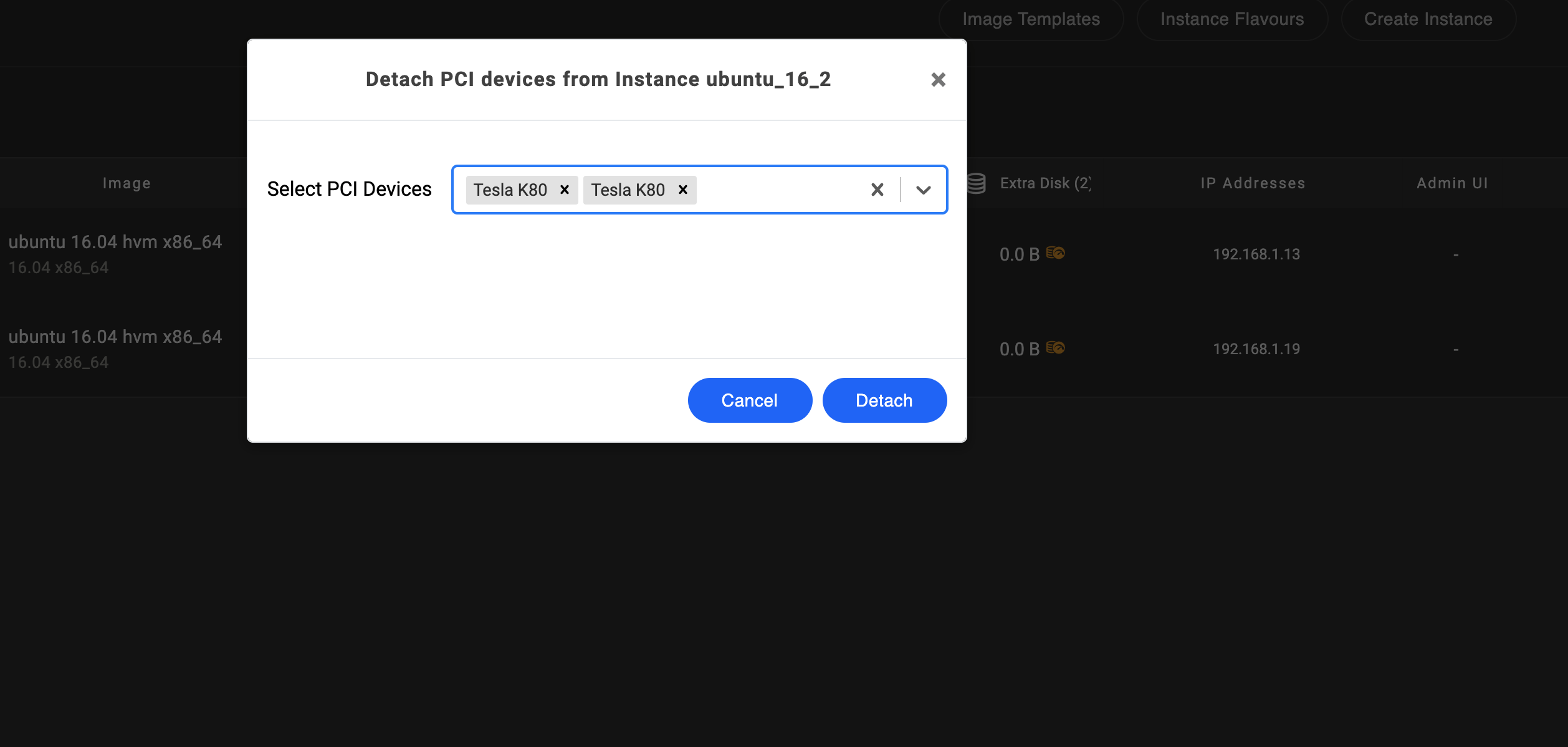
Task: Click the Extra Disk column header
Action: pos(1045,183)
